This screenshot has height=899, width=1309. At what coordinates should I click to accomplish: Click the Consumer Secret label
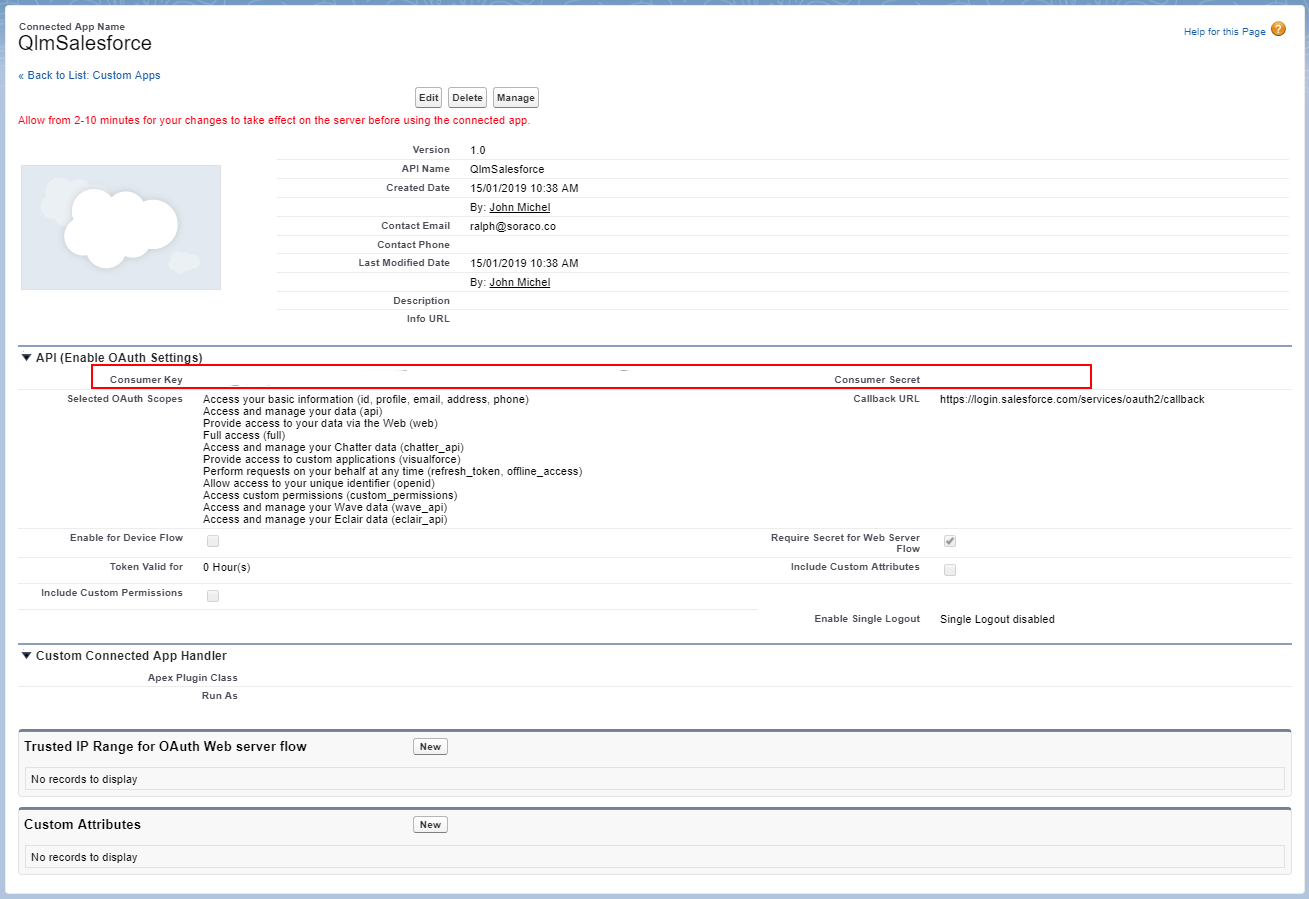click(x=877, y=380)
